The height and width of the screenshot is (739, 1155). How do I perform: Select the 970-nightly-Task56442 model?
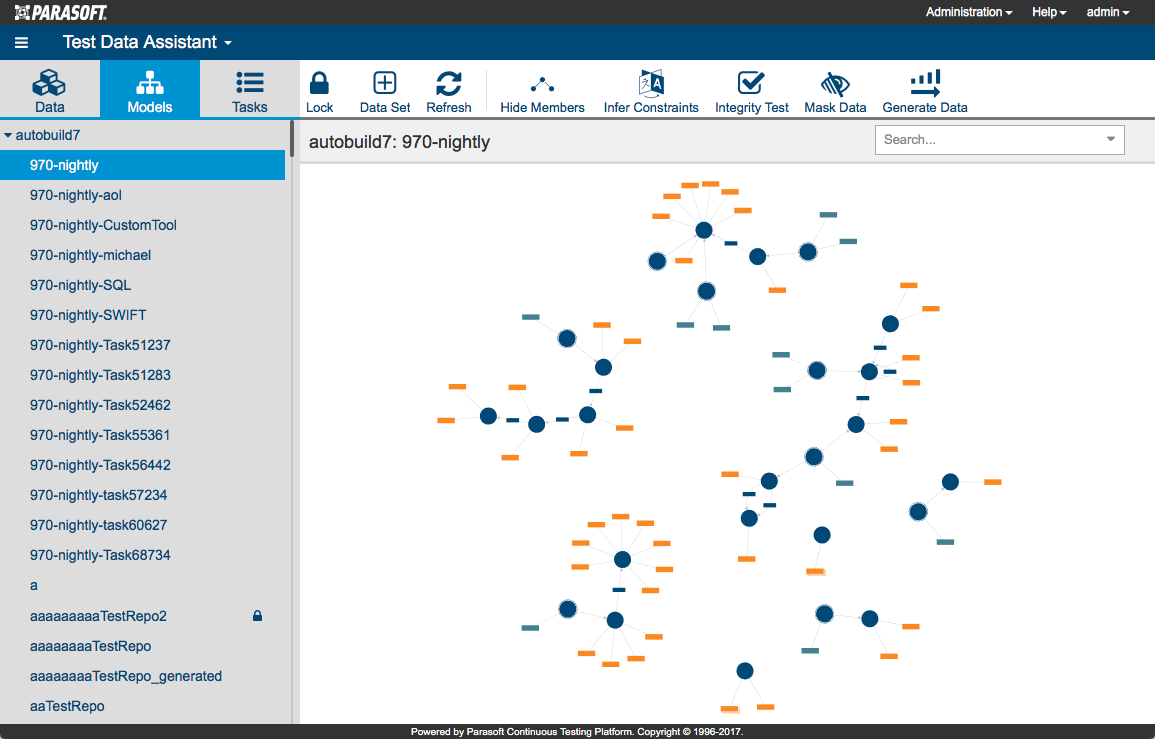142,465
